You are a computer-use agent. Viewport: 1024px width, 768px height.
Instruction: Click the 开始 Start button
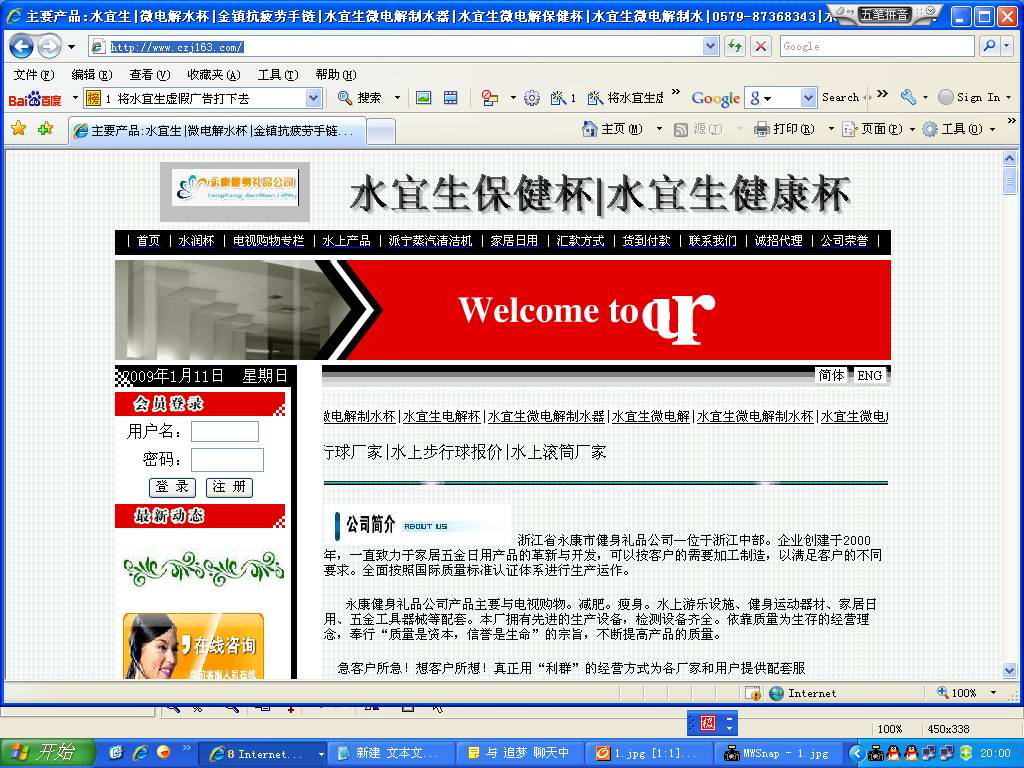(x=47, y=753)
